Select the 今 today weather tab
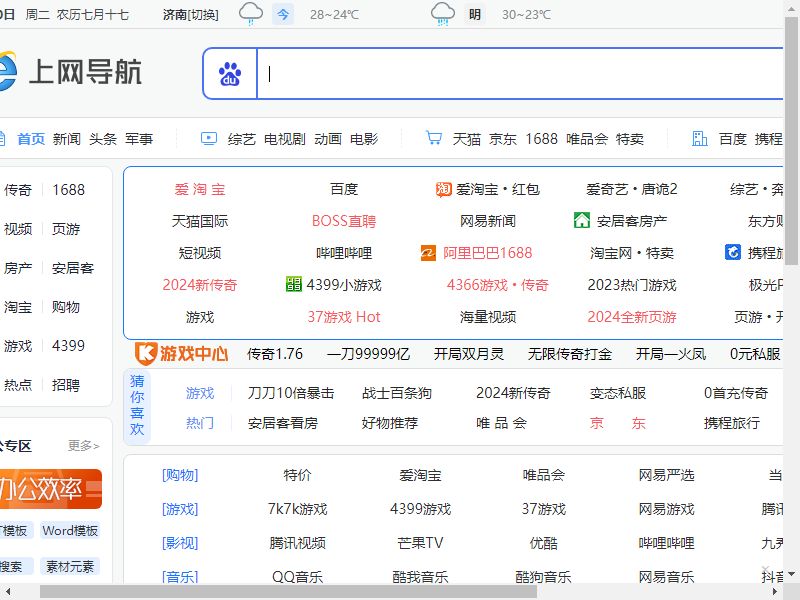Screen dimensions: 800x600 pyautogui.click(x=283, y=14)
